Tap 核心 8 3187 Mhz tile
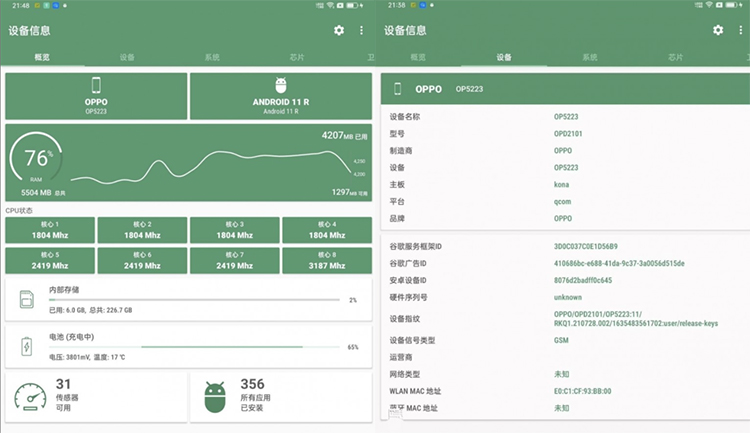The height and width of the screenshot is (433, 750). tap(327, 261)
